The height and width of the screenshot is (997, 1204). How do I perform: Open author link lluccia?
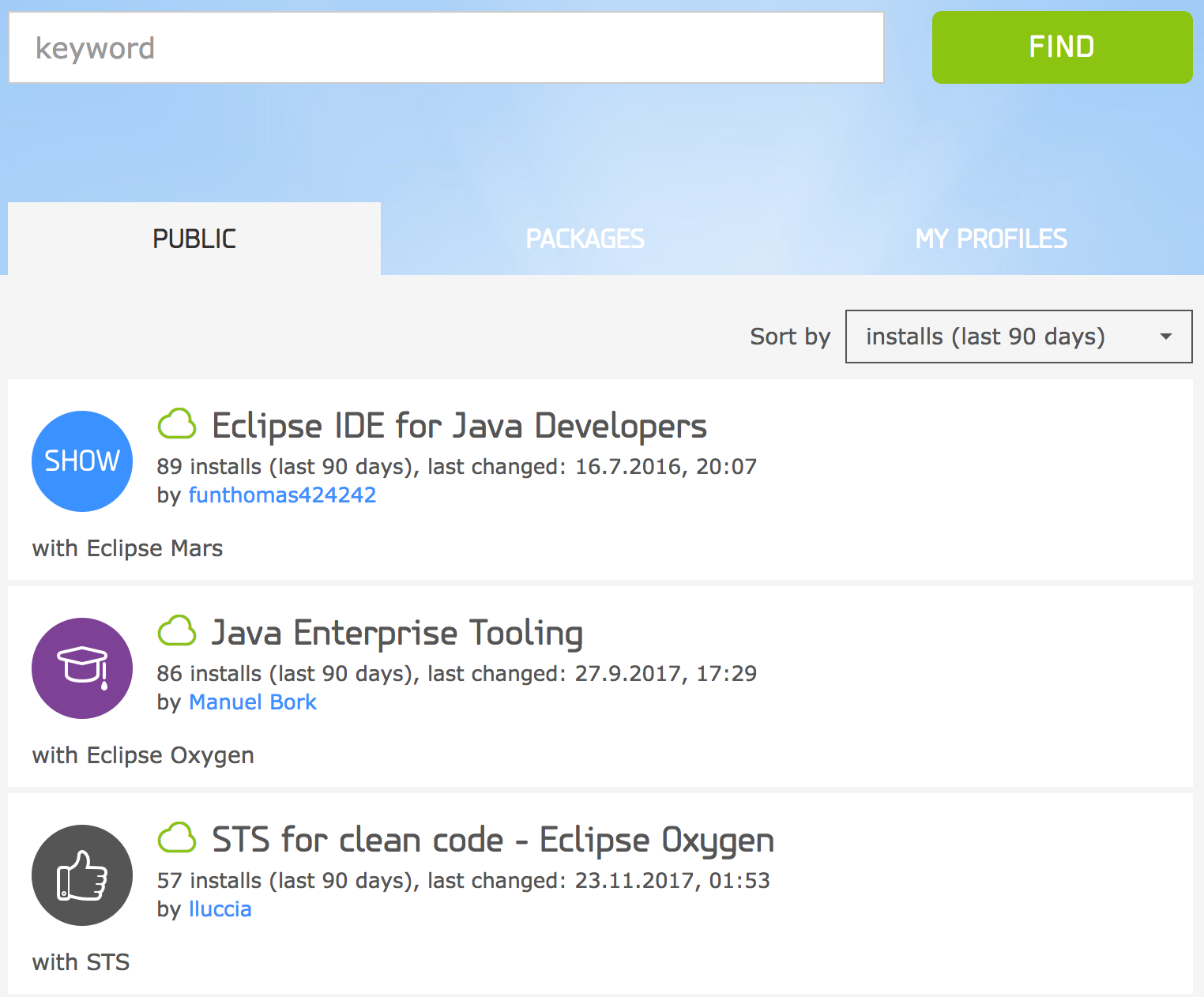[220, 909]
